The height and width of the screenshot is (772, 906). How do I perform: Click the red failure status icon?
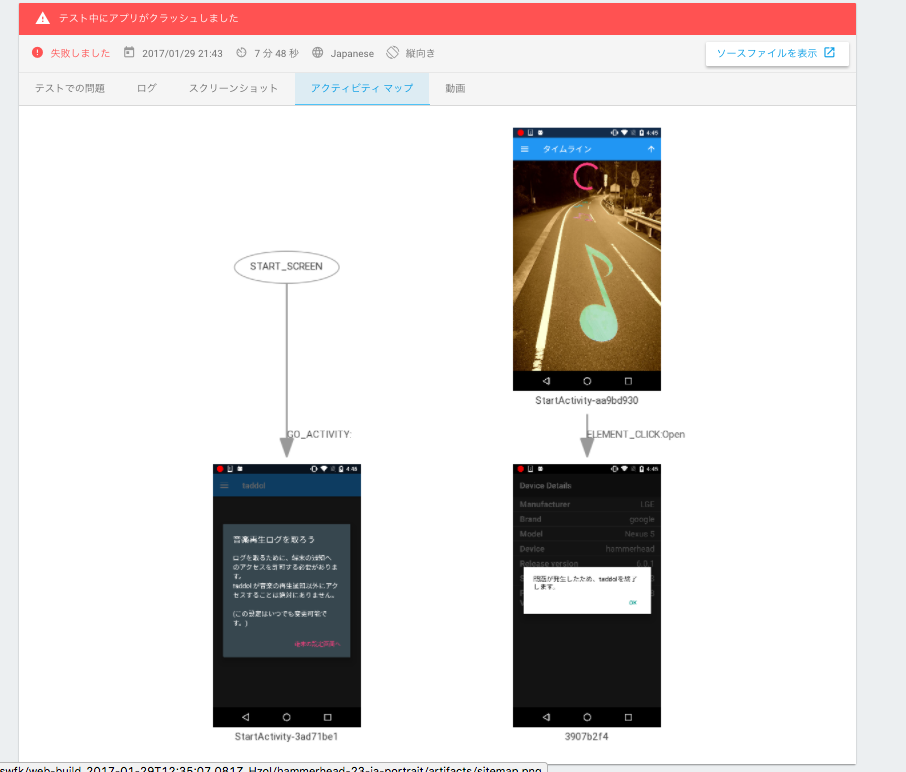pos(38,53)
